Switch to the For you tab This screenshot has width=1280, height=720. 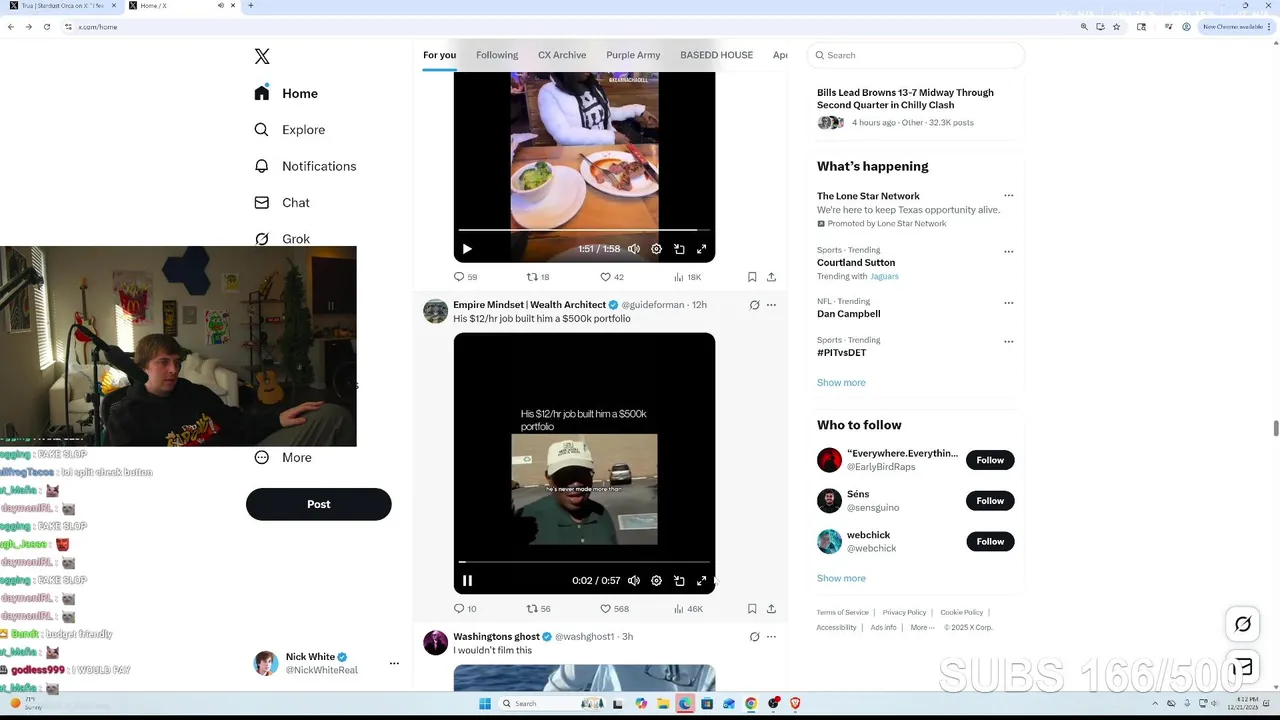[439, 55]
